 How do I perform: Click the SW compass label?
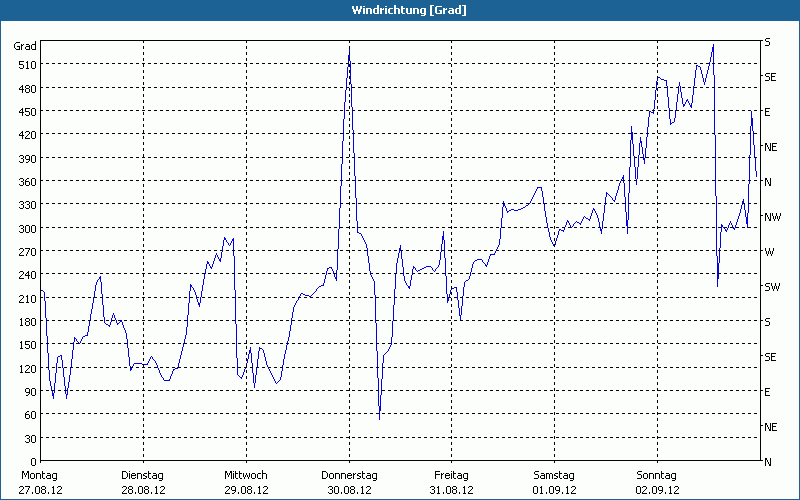[x=772, y=287]
